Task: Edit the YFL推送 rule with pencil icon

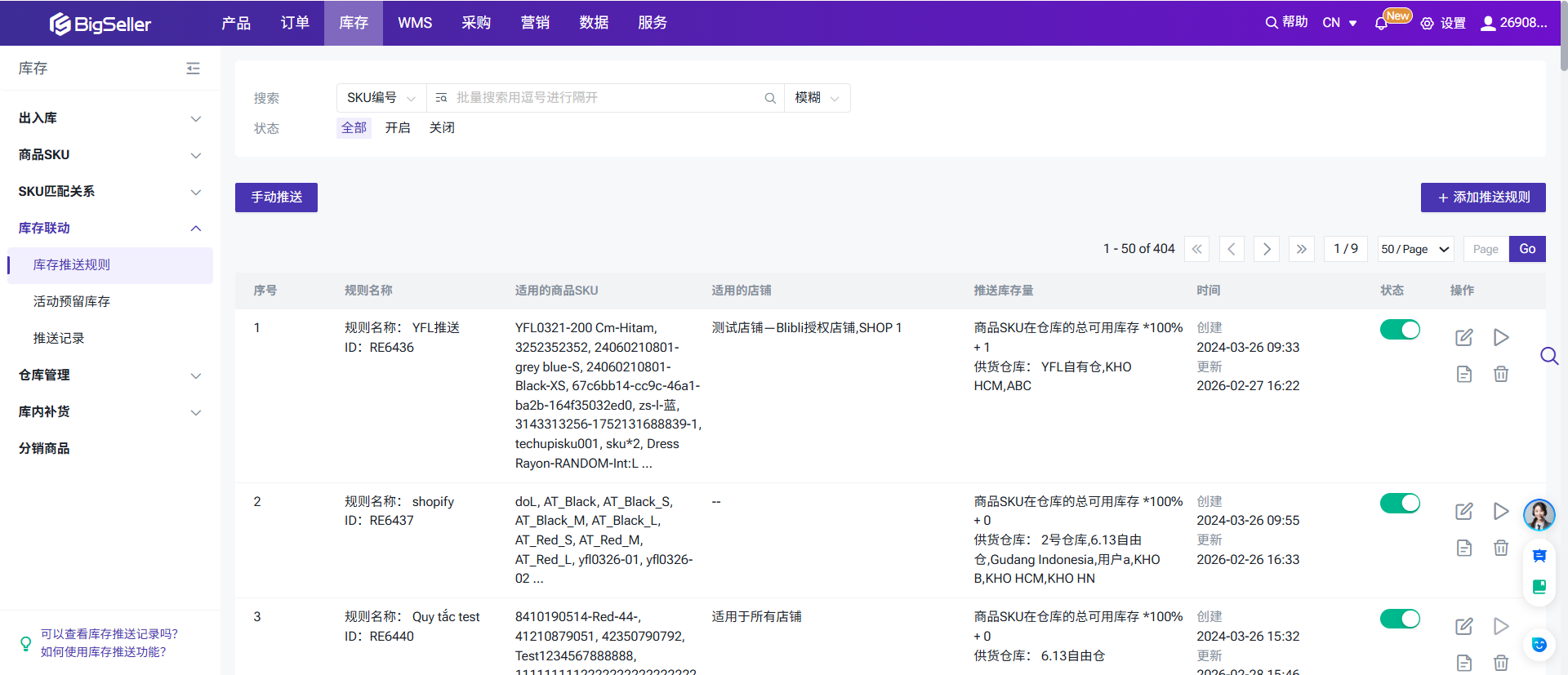Action: (1463, 337)
